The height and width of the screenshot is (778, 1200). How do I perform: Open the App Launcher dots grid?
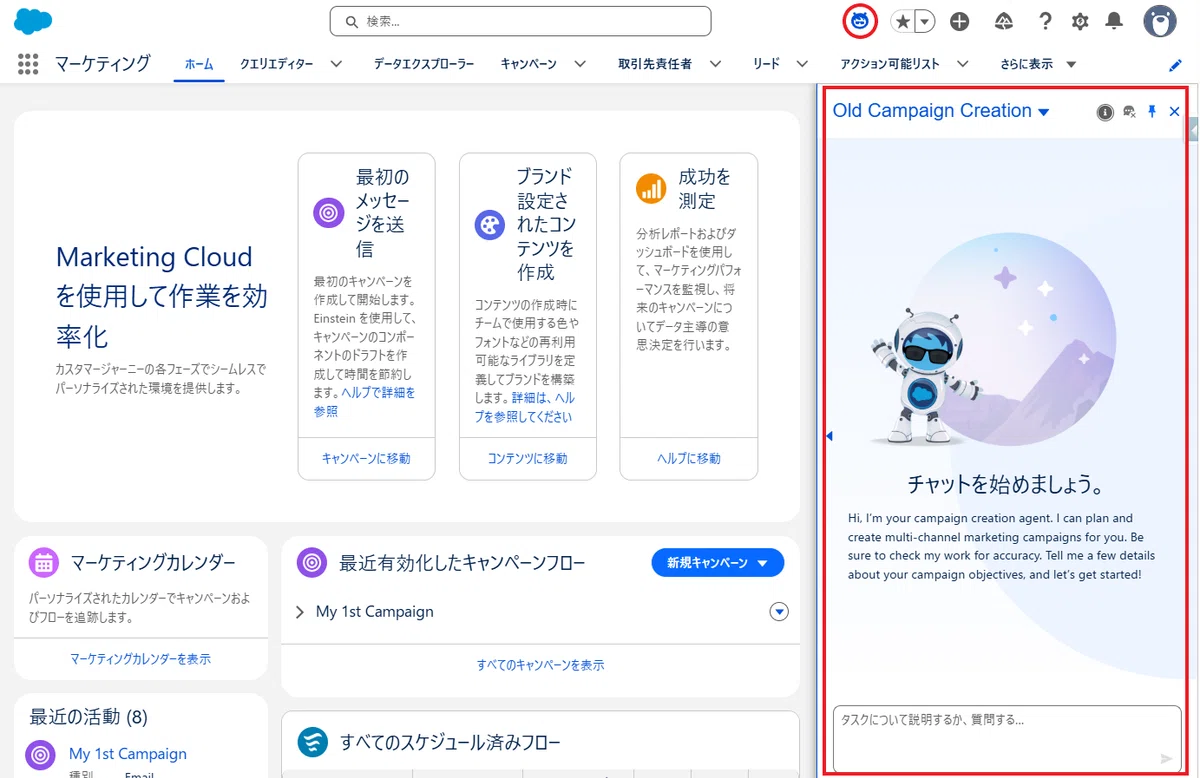(x=28, y=64)
